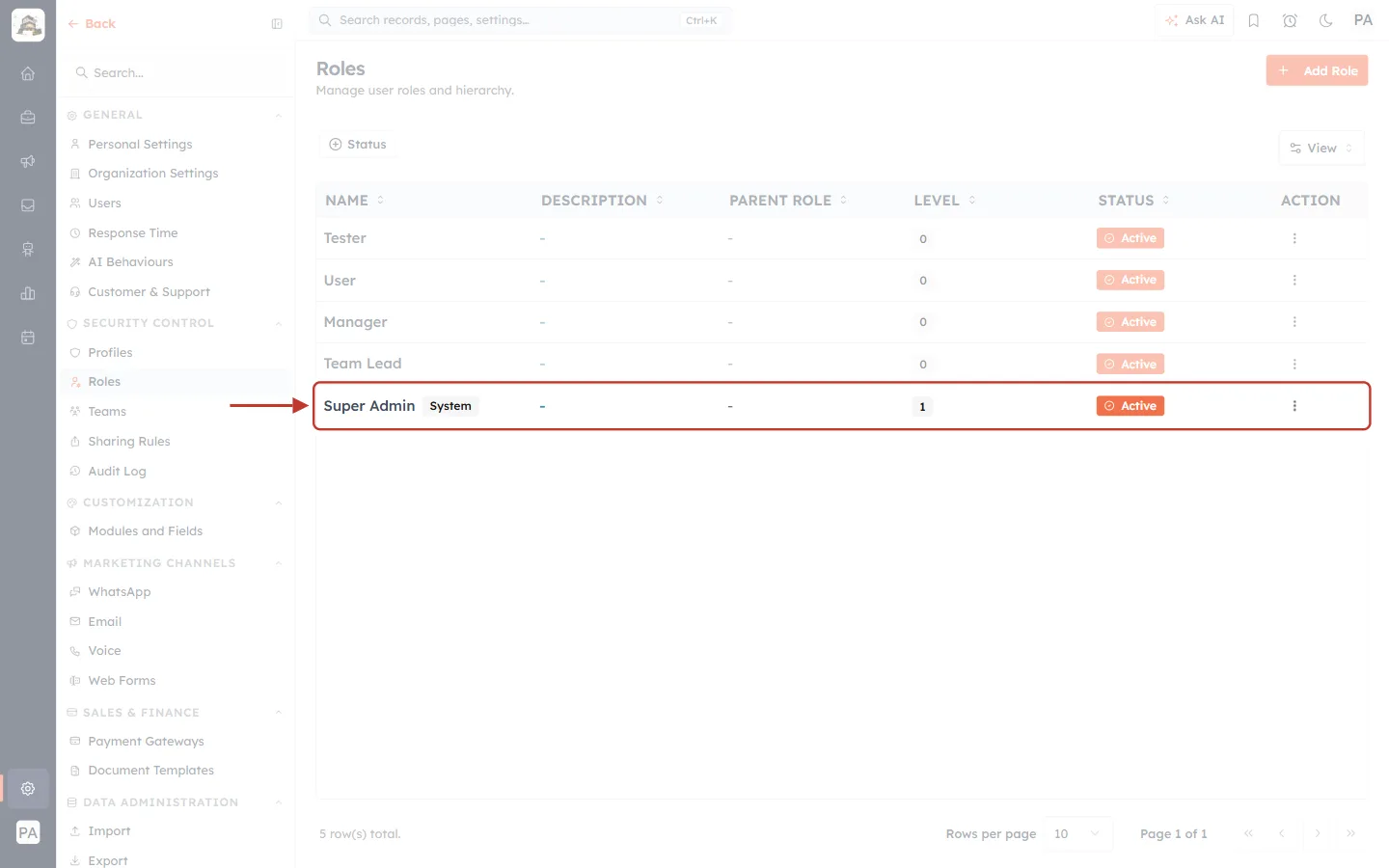Open the settings gear in the left rail
The width and height of the screenshot is (1389, 868).
tap(28, 788)
